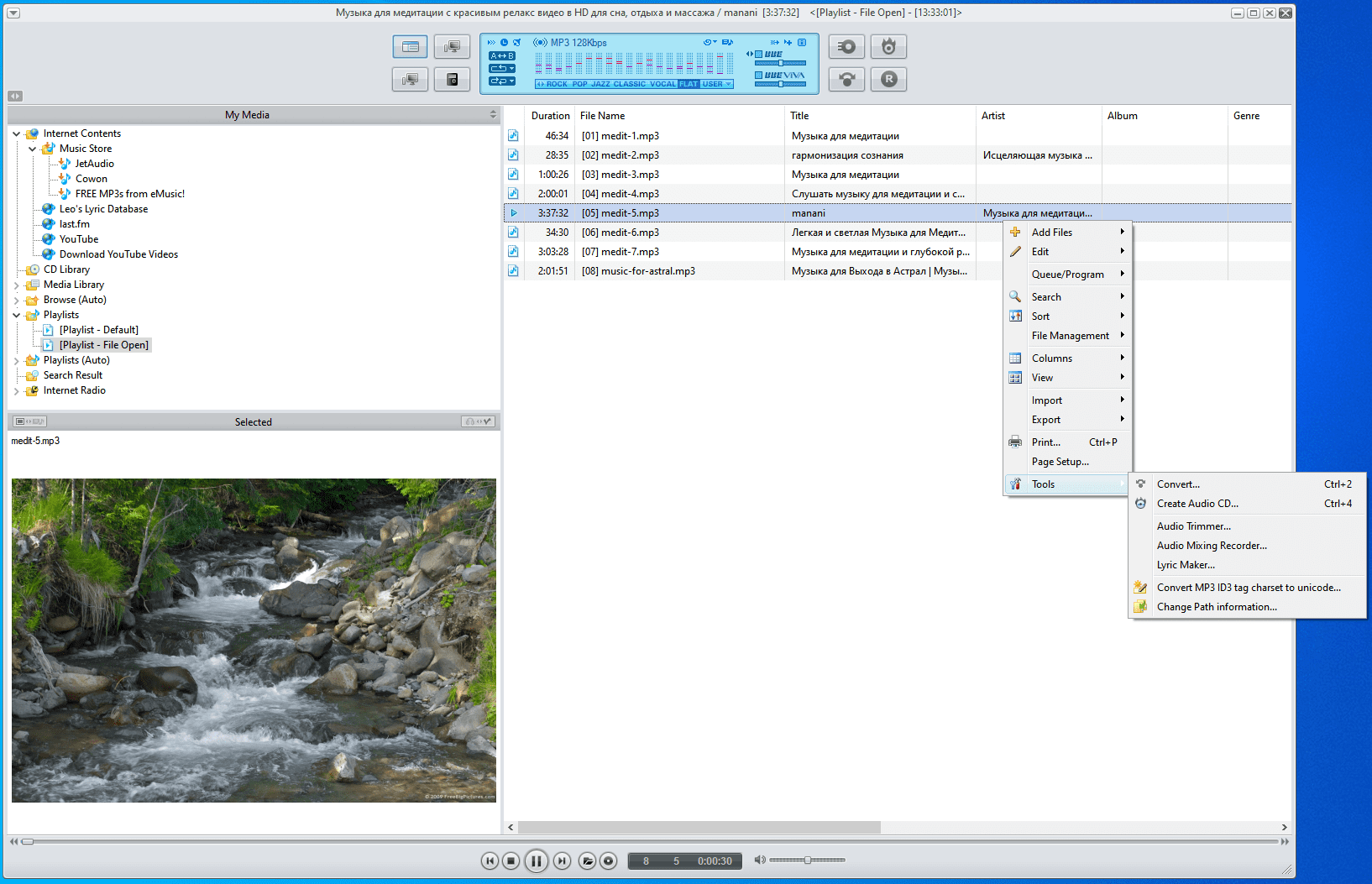
Task: Open Audio Trimmer from Tools submenu
Action: click(x=1193, y=526)
